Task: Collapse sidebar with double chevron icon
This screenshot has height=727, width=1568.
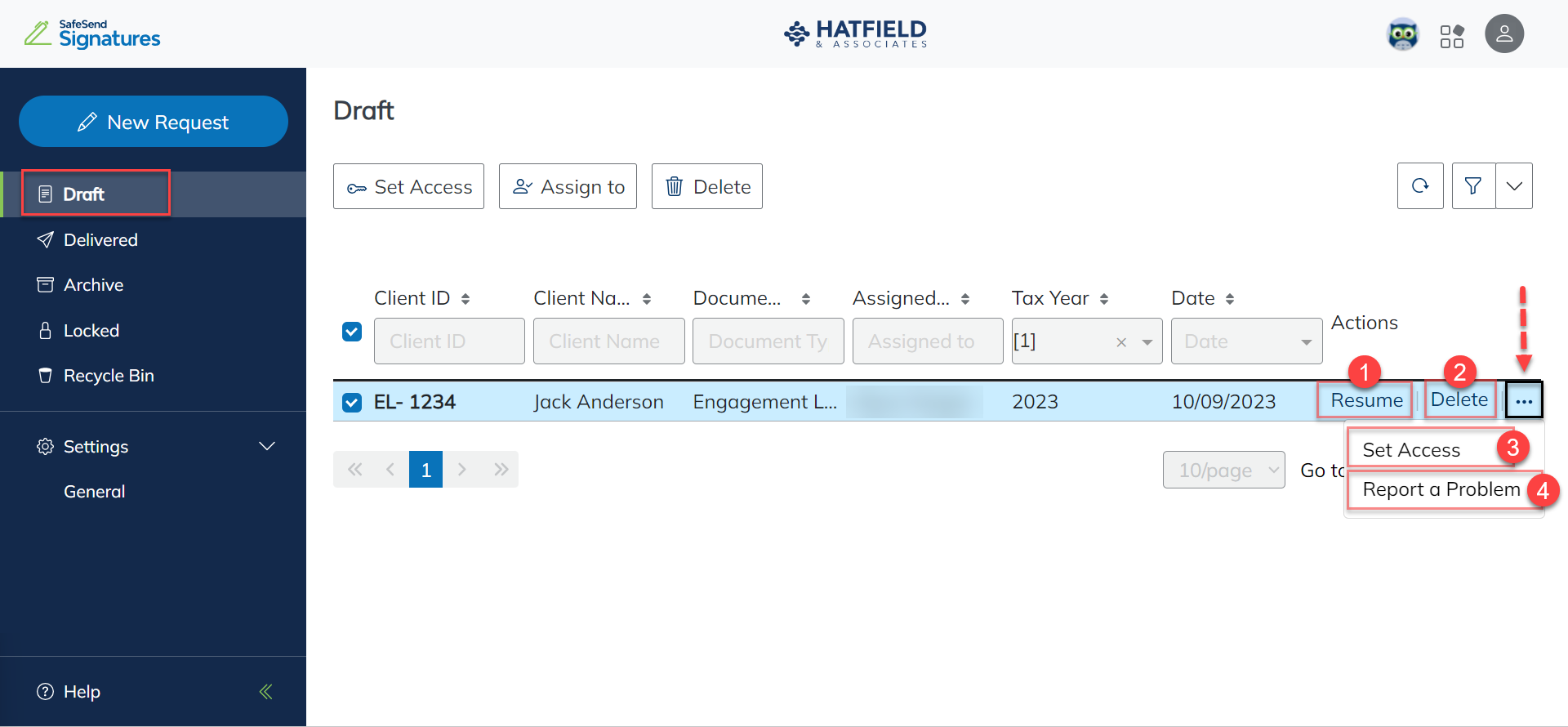Action: (265, 692)
